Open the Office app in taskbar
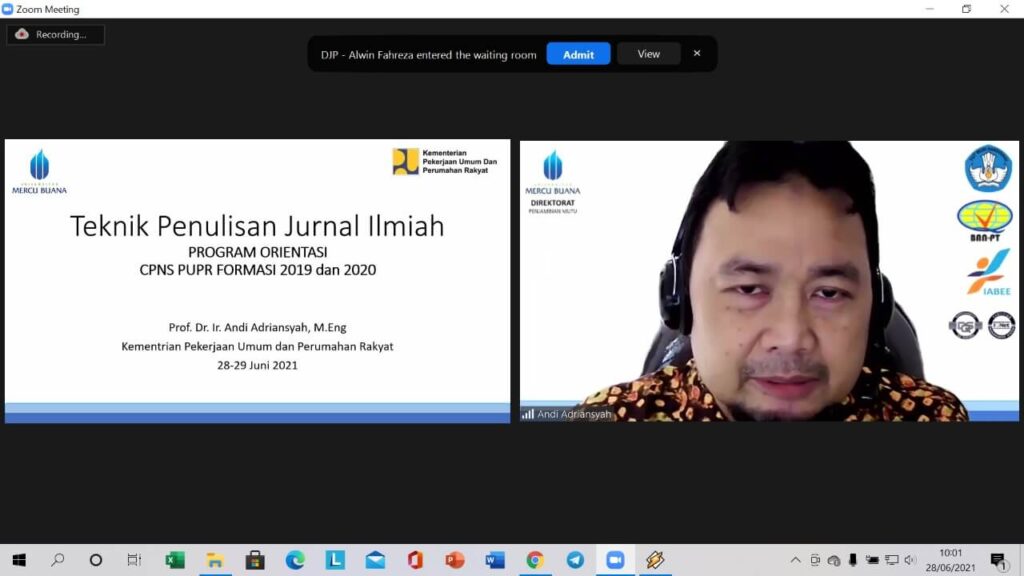1024x576 pixels. (x=415, y=560)
